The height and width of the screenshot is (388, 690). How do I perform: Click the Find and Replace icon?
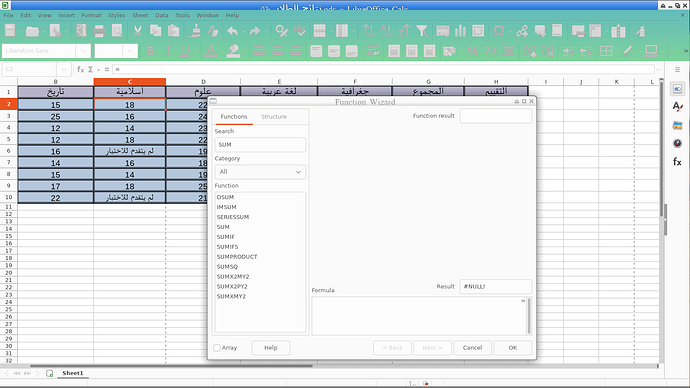click(x=282, y=31)
